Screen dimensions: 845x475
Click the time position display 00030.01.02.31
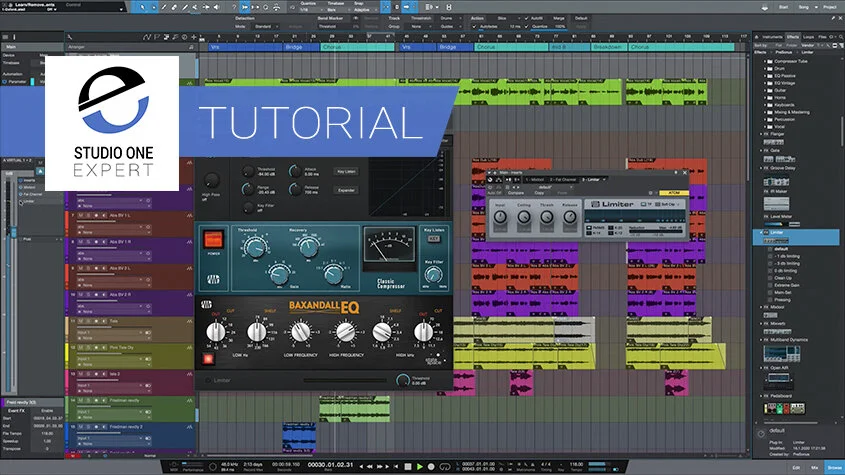point(330,465)
